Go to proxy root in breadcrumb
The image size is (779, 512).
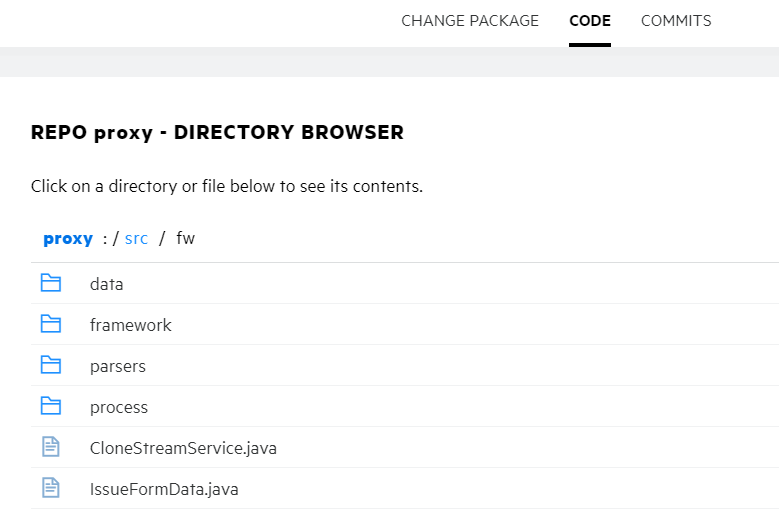click(x=68, y=239)
